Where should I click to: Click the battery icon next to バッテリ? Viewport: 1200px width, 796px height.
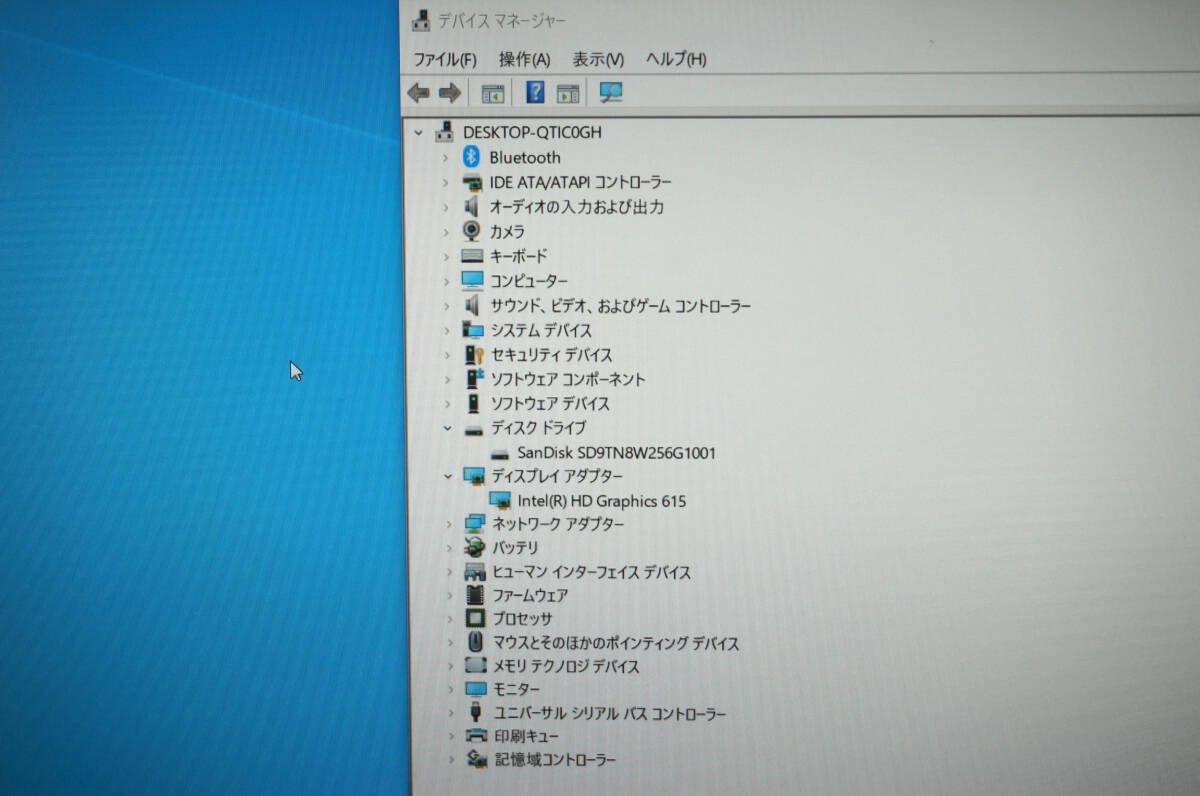click(475, 548)
